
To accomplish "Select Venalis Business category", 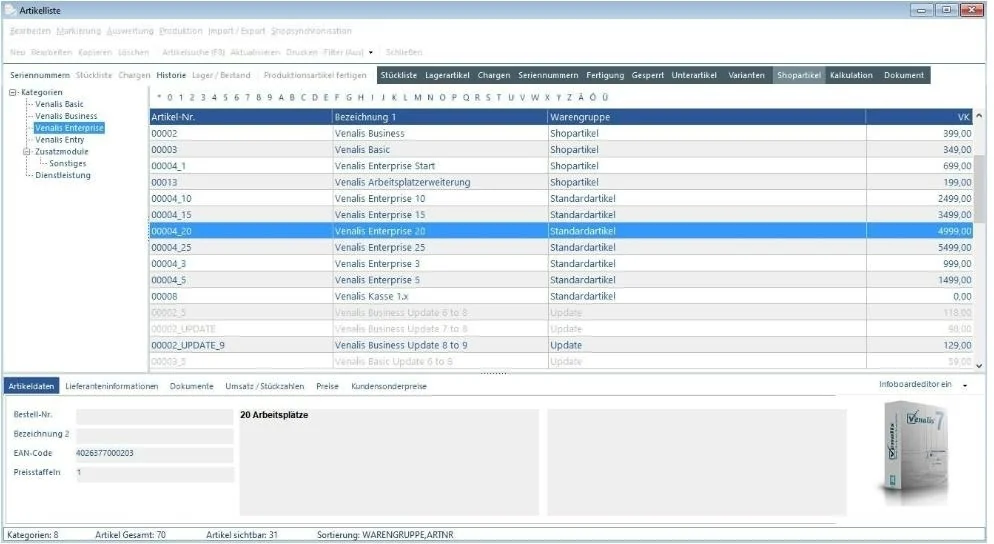I will coord(66,116).
